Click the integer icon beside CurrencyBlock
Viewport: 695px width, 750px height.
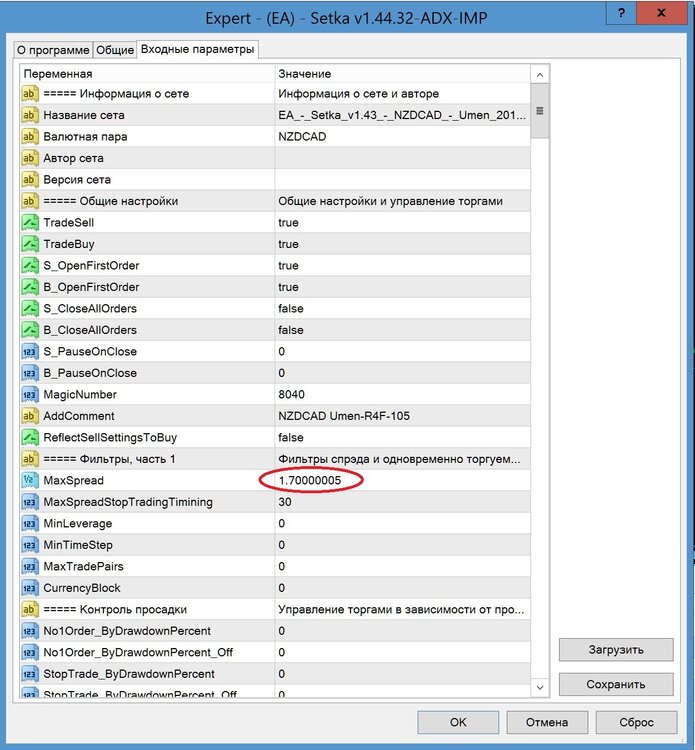pyautogui.click(x=29, y=588)
